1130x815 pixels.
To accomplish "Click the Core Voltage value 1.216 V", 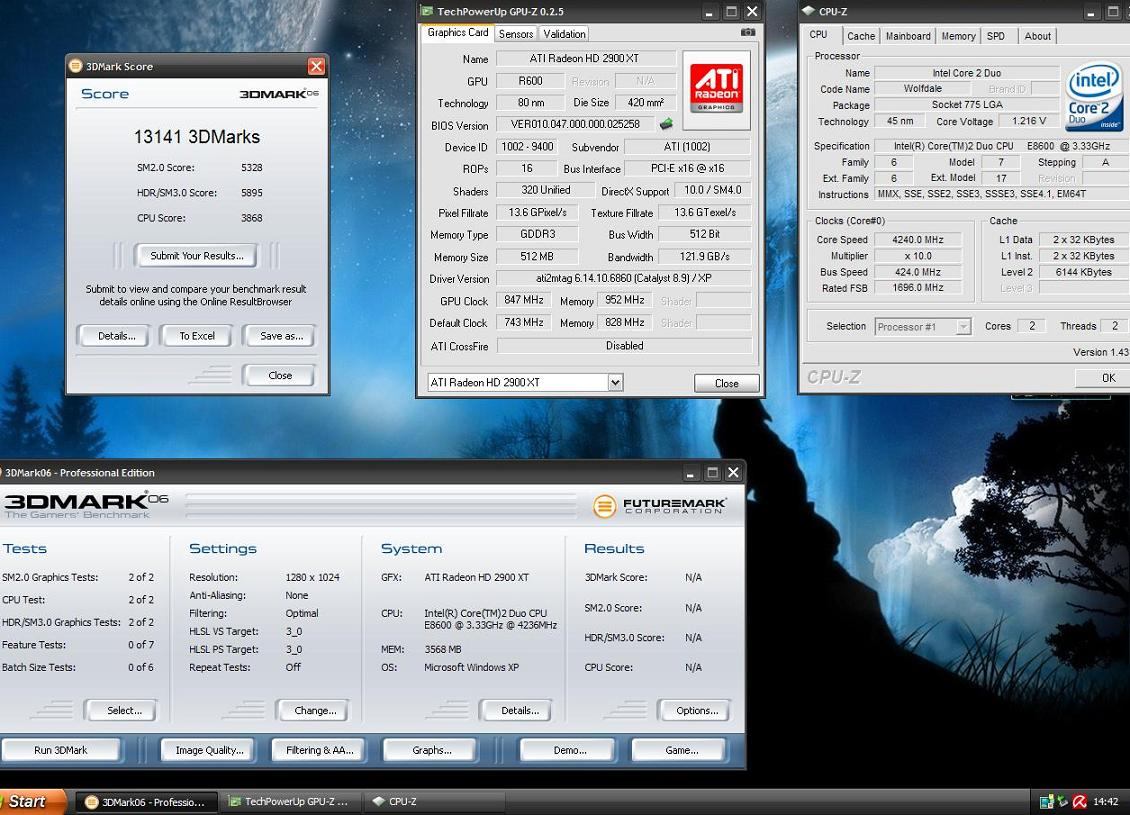I will (x=1028, y=121).
